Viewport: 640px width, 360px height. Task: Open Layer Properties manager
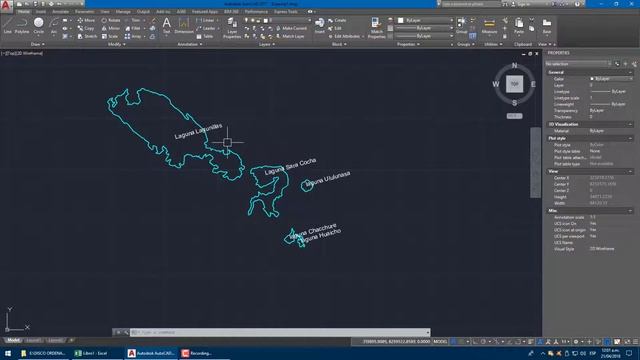pos(232,28)
